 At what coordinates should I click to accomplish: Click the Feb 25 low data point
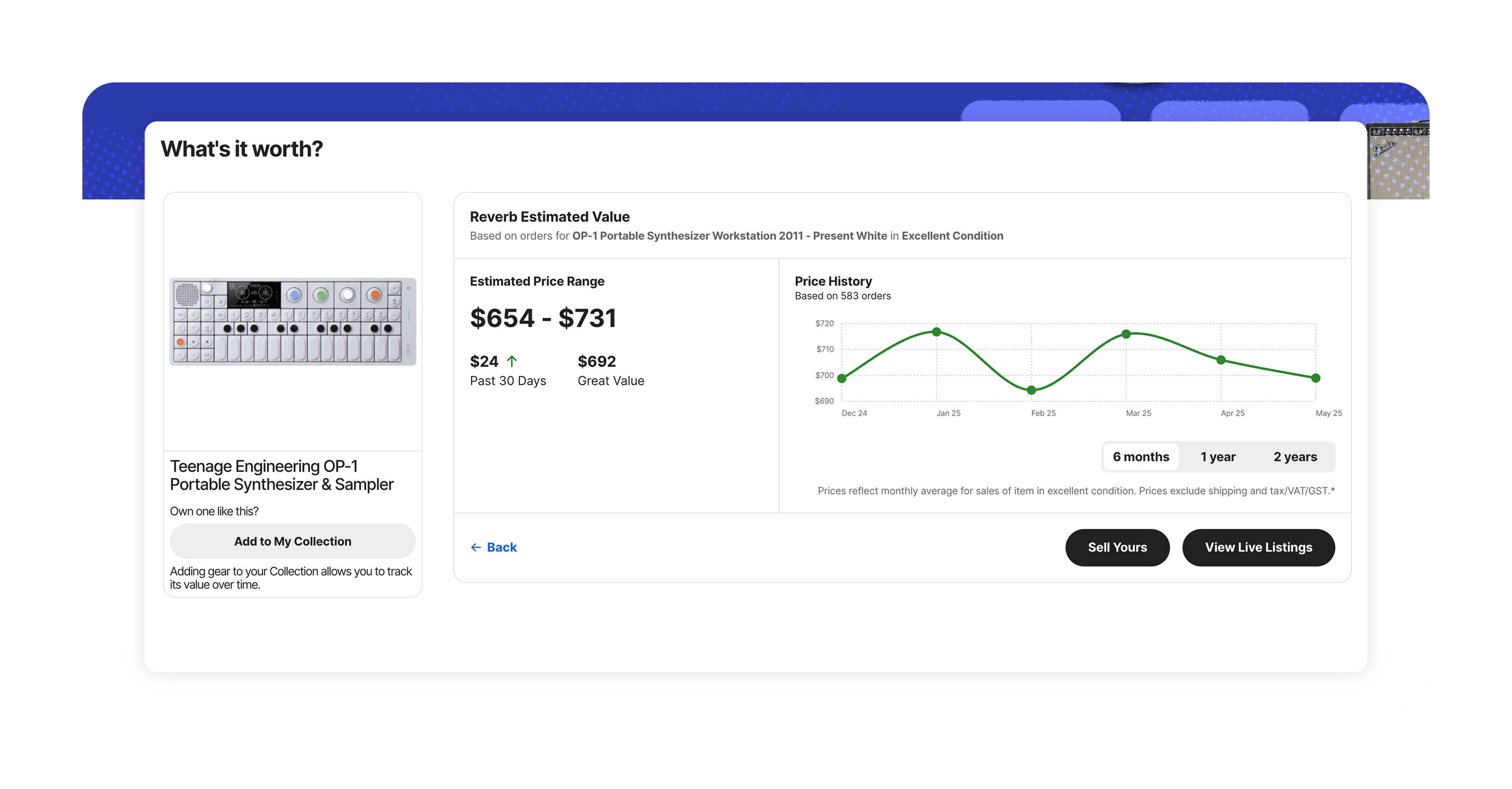[x=1031, y=390]
